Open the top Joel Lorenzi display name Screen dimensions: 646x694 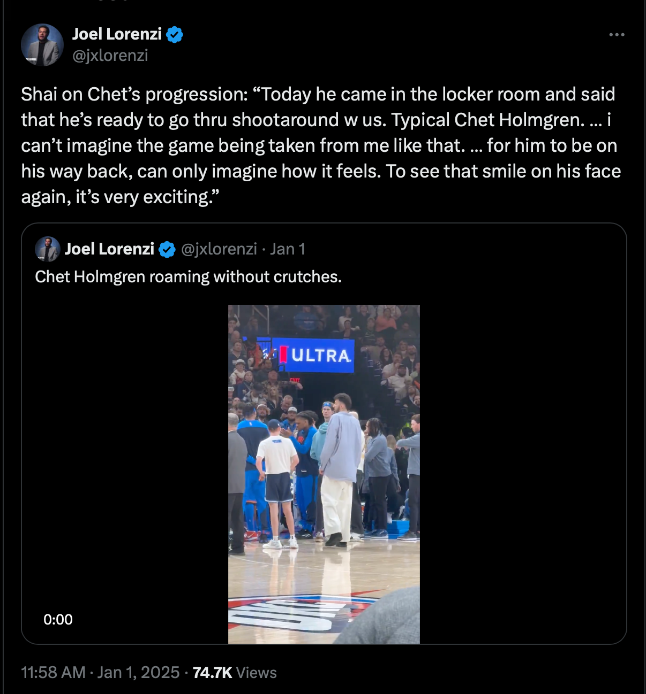(x=117, y=35)
